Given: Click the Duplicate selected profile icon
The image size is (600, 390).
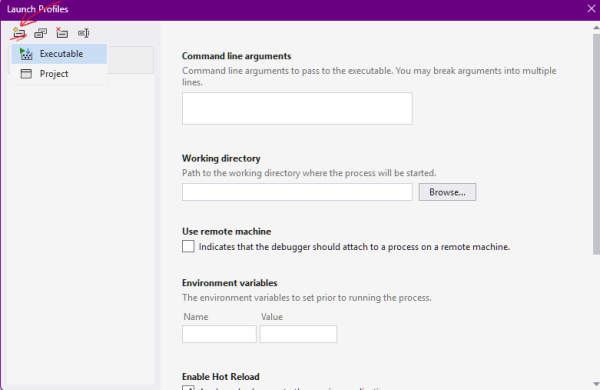Looking at the screenshot, I should click(41, 33).
